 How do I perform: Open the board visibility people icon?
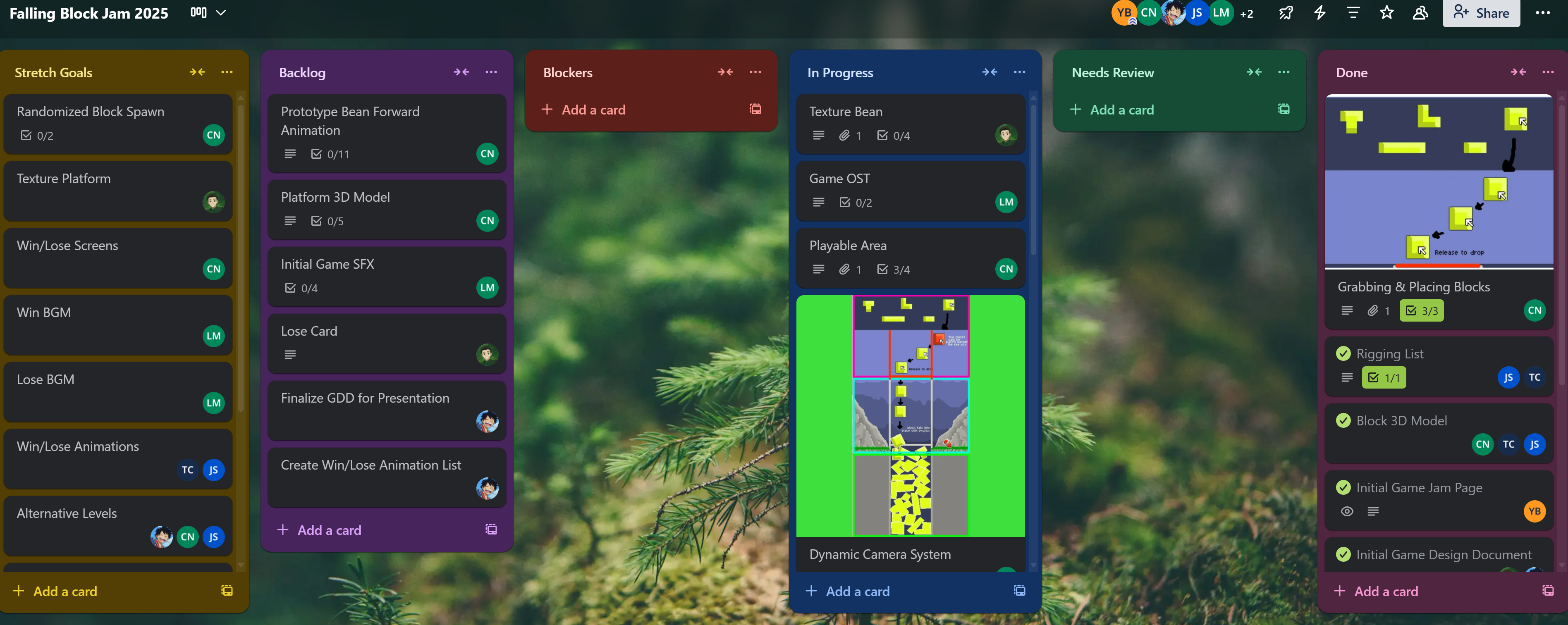(x=1420, y=13)
